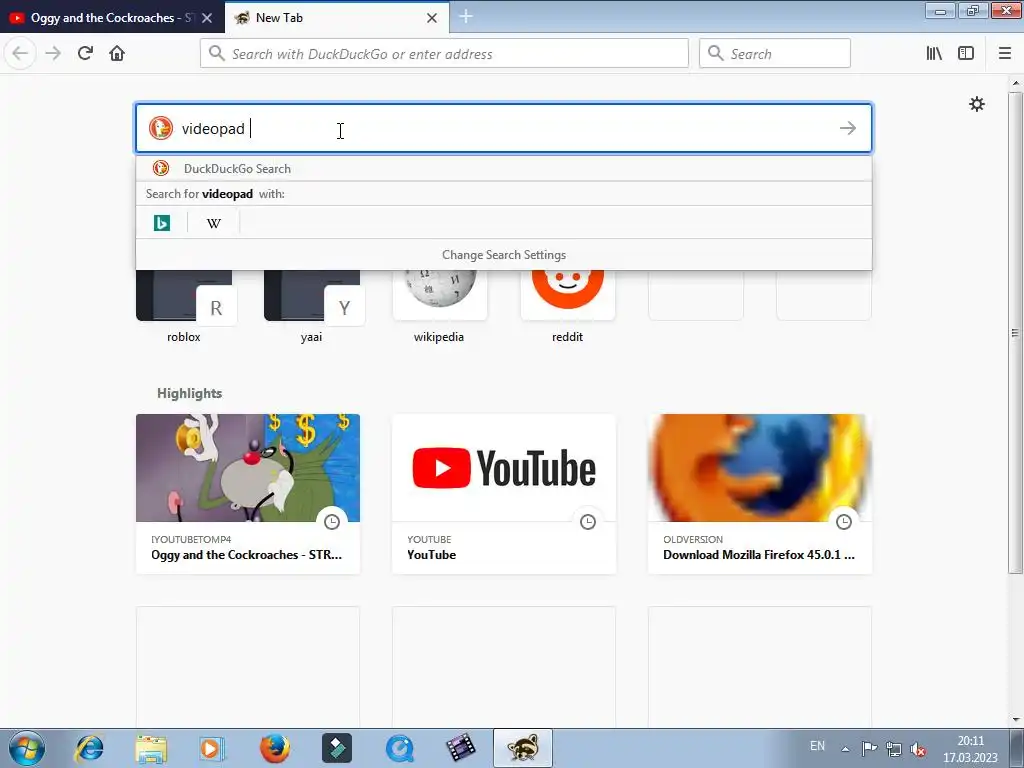Click Oggy and the Cockroaches - STR... title
The image size is (1024, 768).
246,554
